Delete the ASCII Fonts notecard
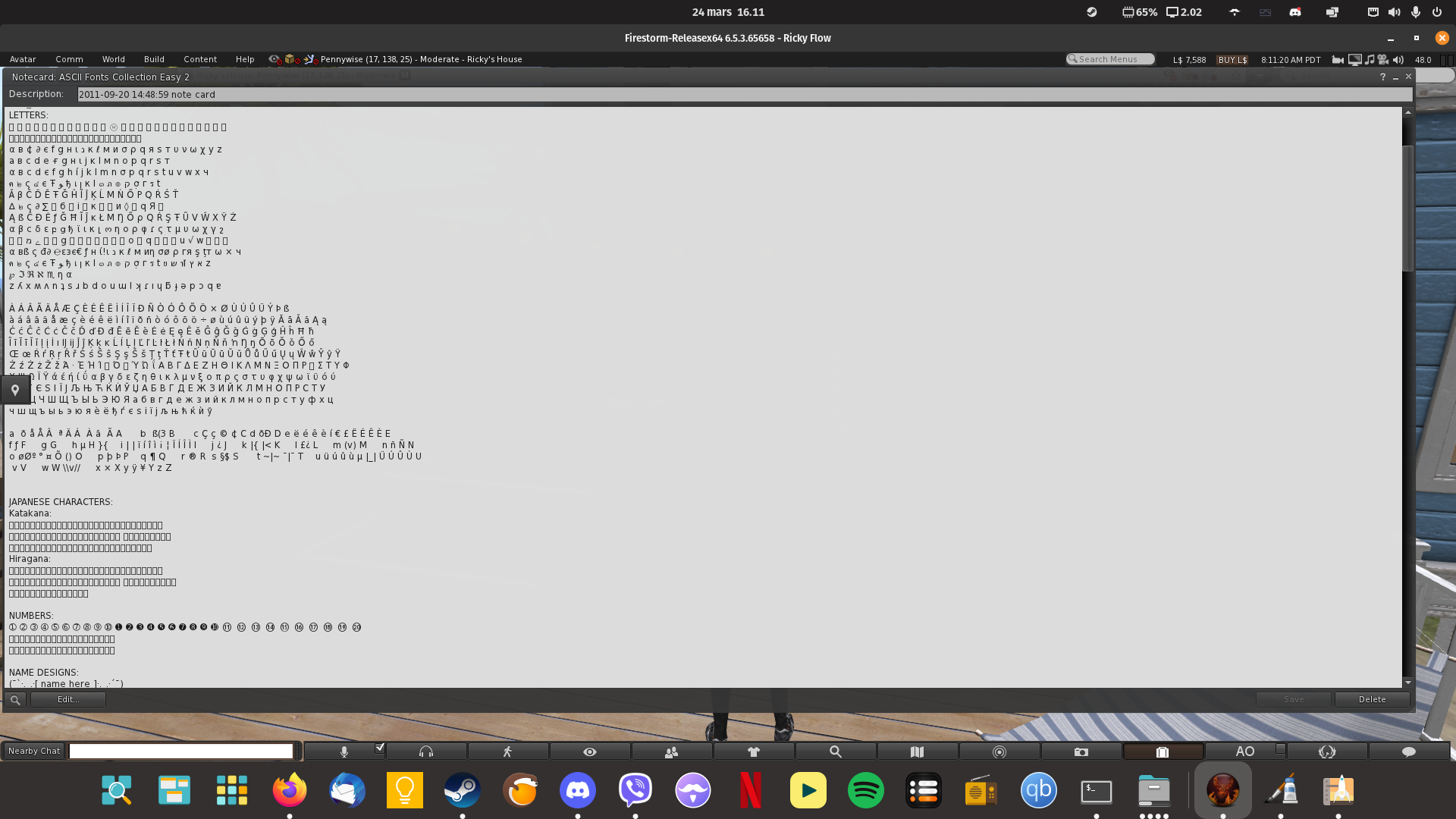Screen dimensions: 1456x819 [1371, 698]
